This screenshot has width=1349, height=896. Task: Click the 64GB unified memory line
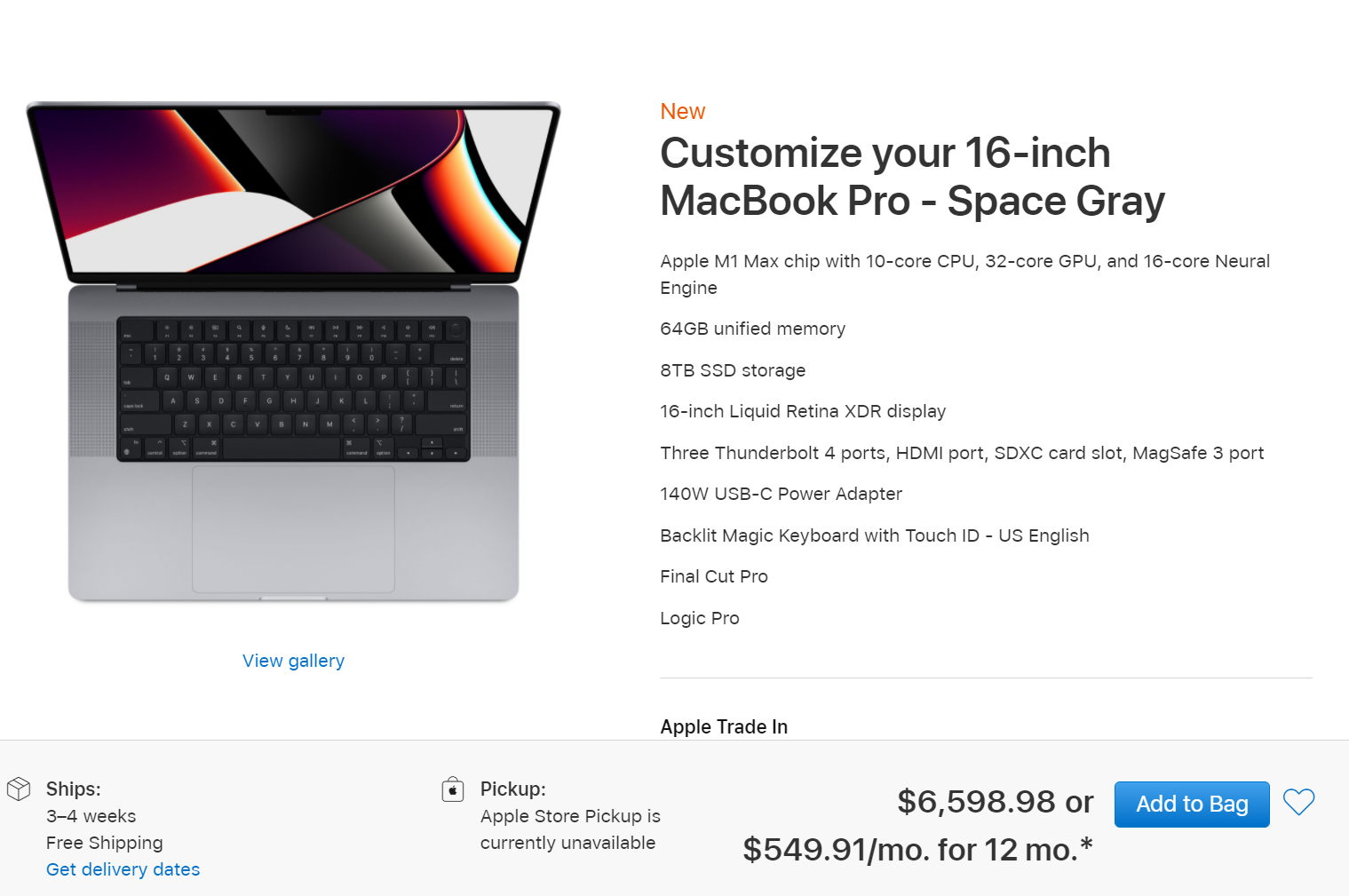752,329
